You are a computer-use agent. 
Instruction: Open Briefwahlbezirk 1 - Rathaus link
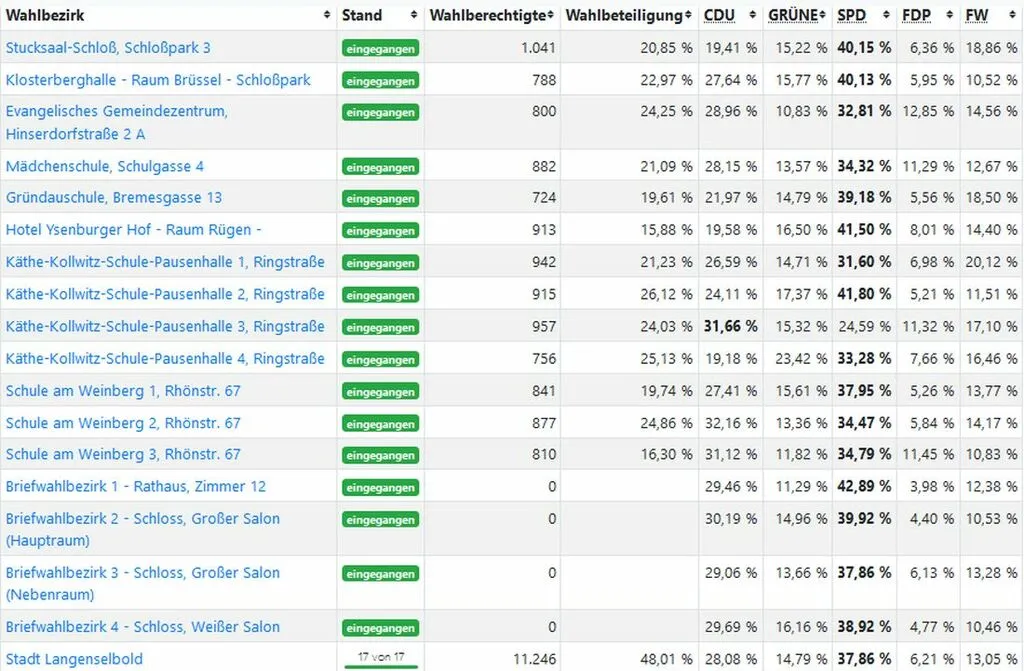(136, 486)
